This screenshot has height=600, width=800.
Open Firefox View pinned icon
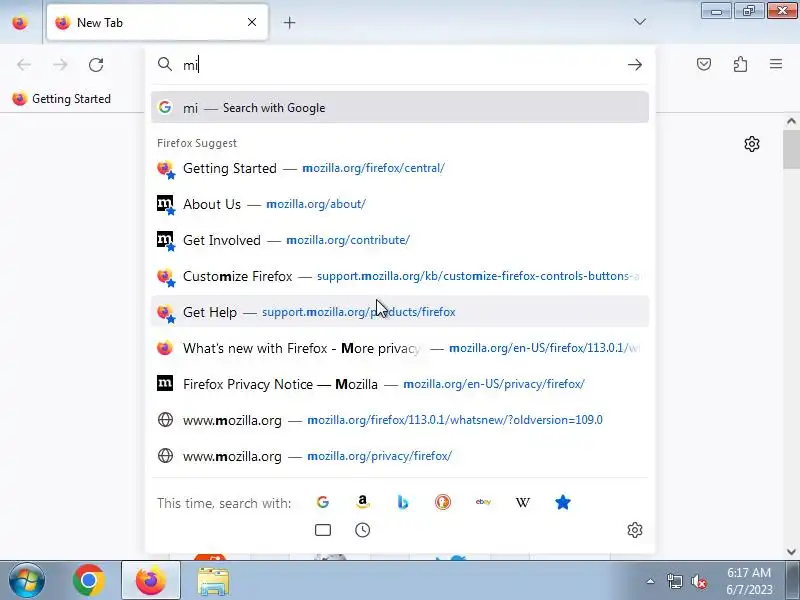click(20, 22)
